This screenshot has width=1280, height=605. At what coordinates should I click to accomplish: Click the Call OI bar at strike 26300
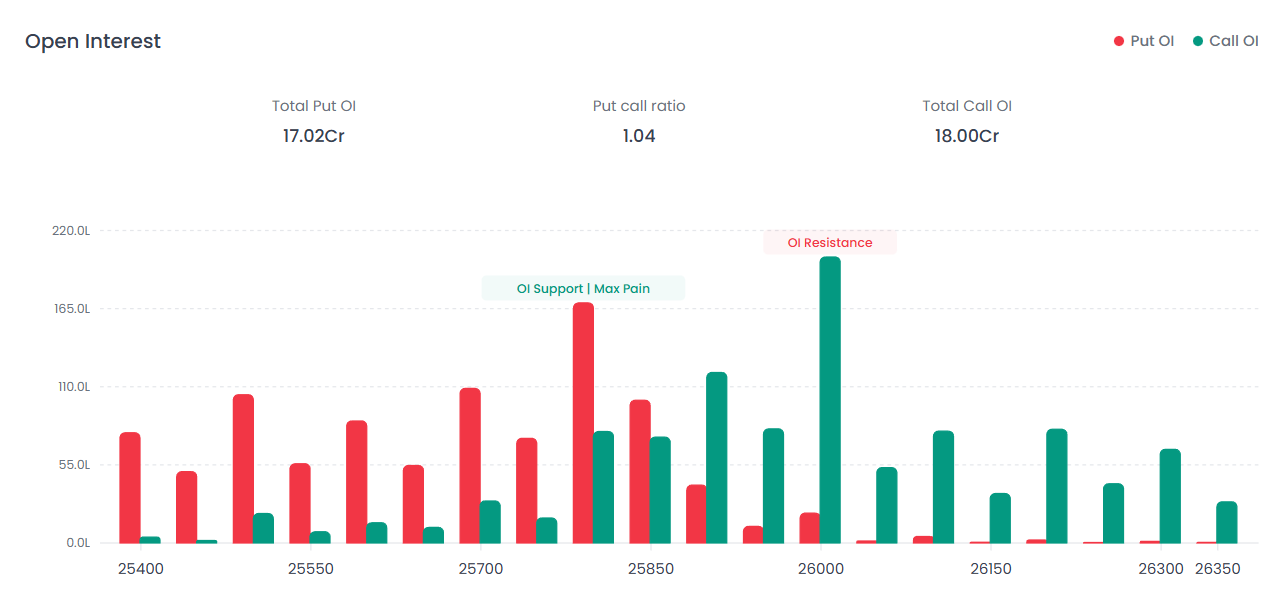click(1170, 496)
